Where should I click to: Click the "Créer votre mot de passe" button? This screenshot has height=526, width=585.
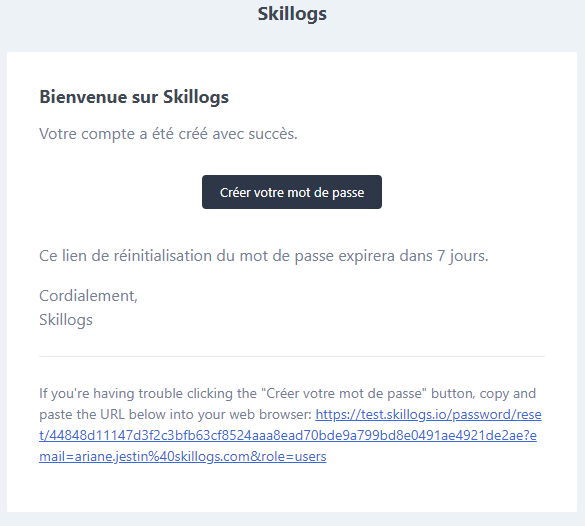(x=292, y=192)
